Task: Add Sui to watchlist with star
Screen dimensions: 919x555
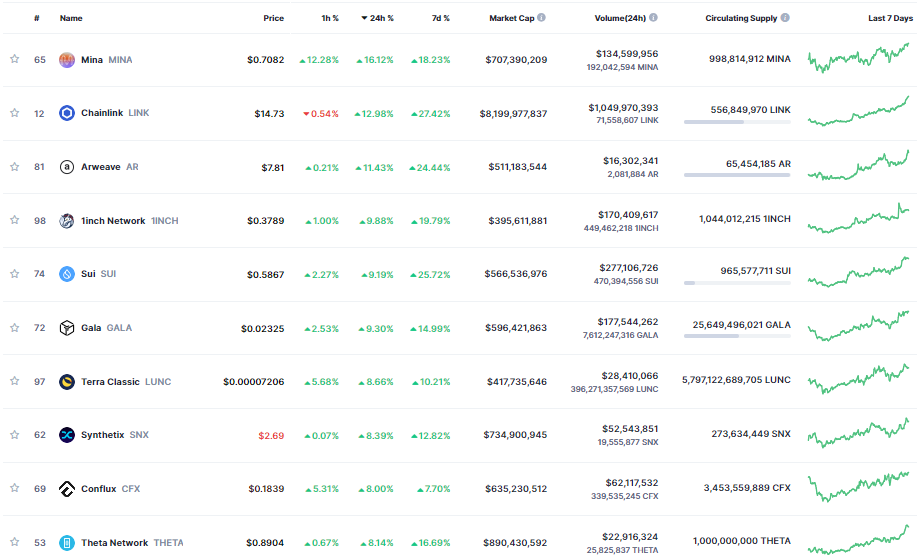Action: coord(15,274)
